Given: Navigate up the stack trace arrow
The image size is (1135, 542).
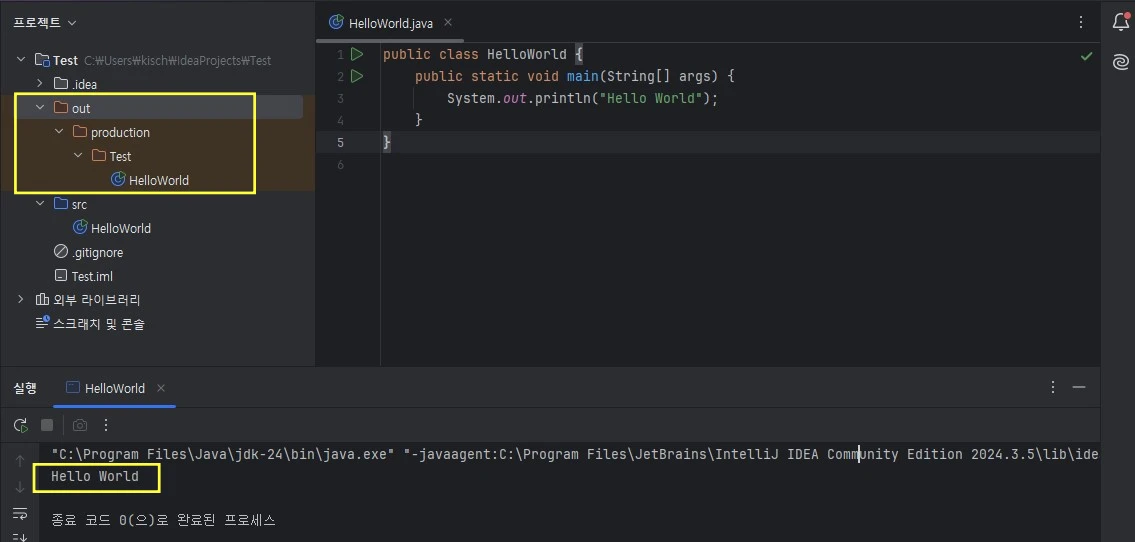Looking at the screenshot, I should tap(20, 460).
